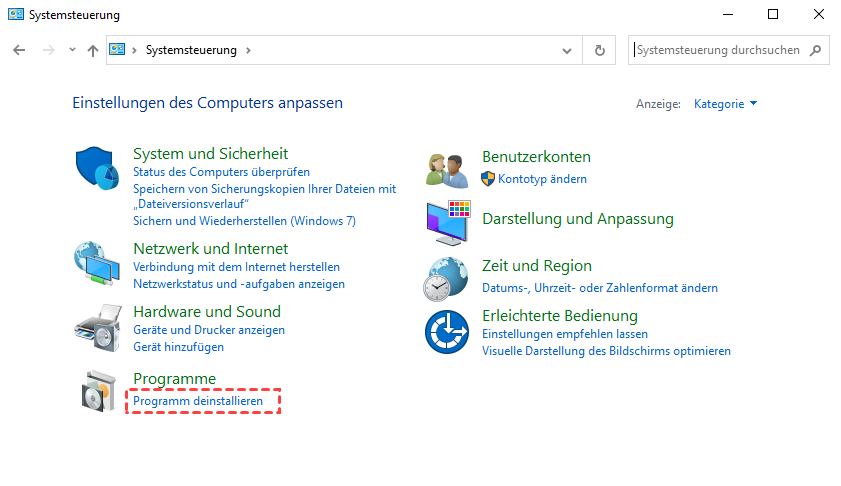Go up one folder level arrow
This screenshot has height=486, width=841.
pyautogui.click(x=93, y=50)
